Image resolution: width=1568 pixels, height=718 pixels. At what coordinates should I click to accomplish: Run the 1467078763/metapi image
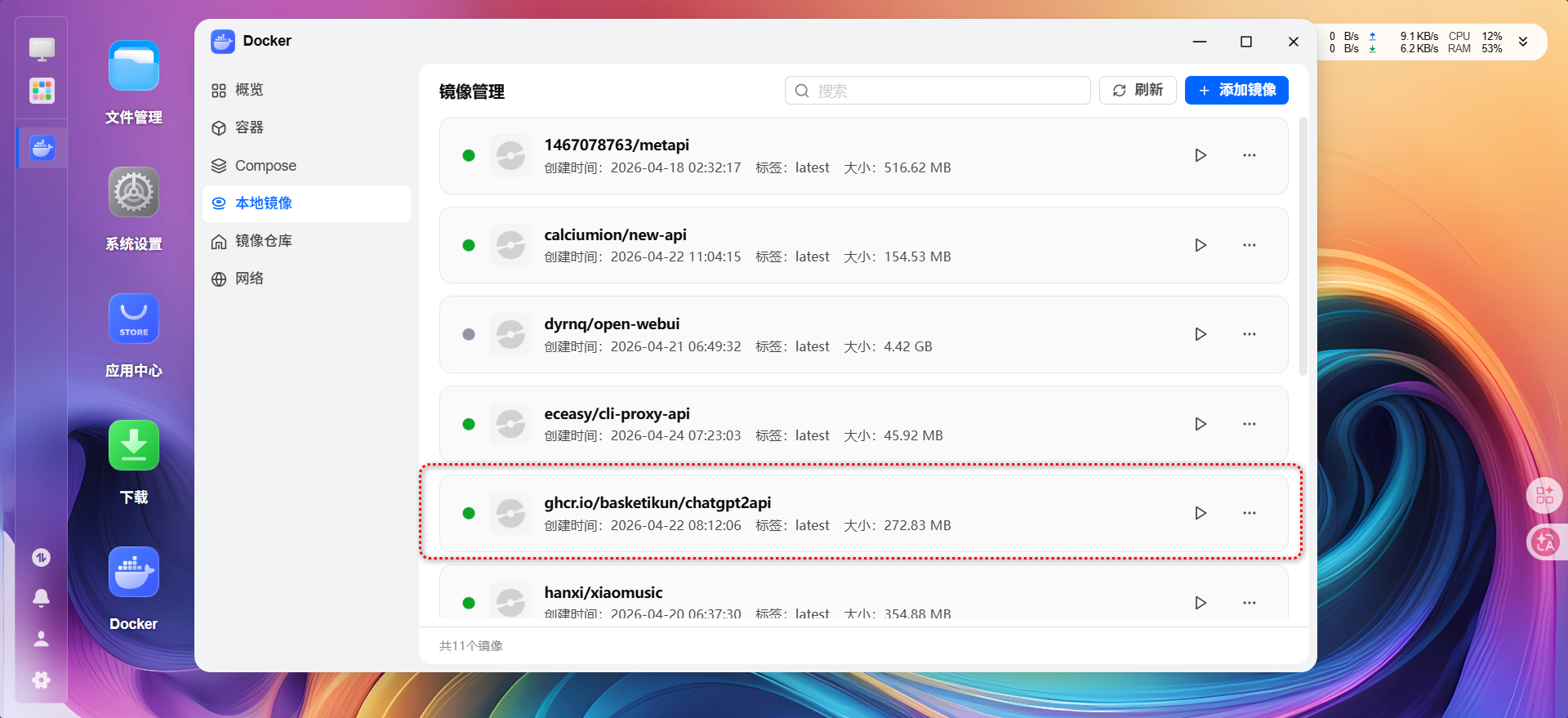click(1200, 155)
